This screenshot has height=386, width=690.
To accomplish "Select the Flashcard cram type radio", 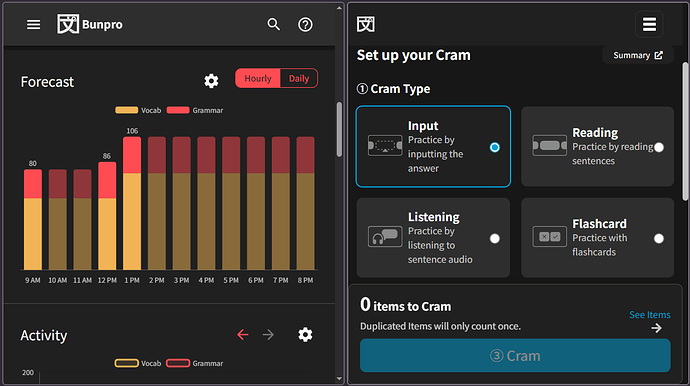I will 659,239.
